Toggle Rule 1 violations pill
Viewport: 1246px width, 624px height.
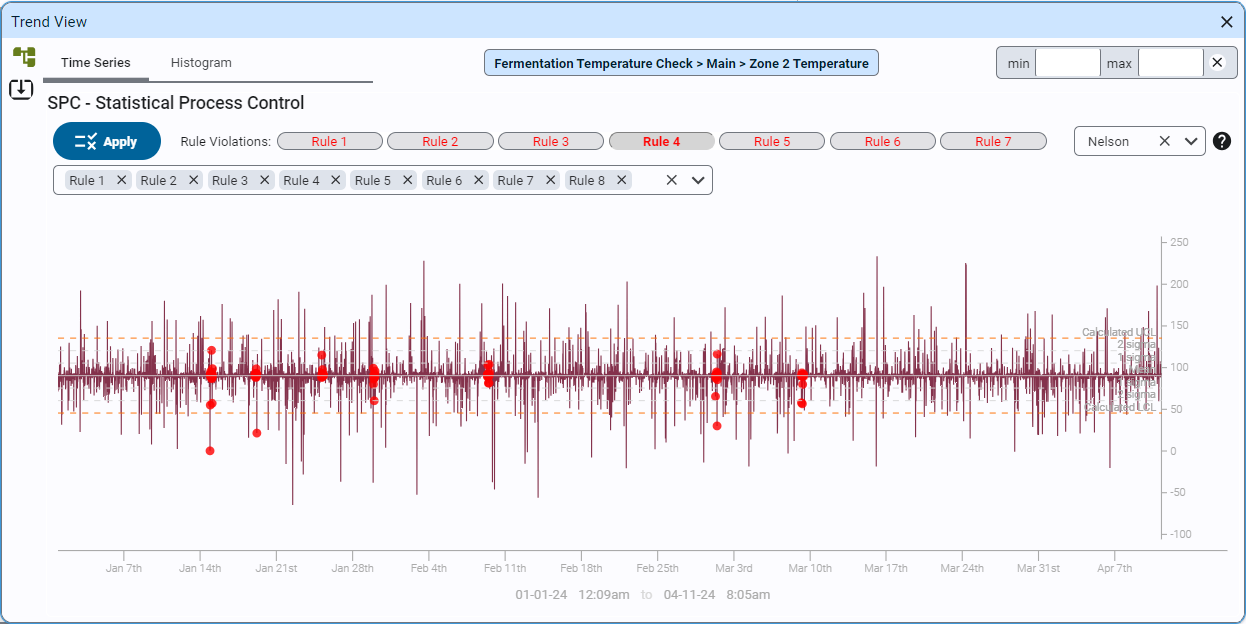tap(329, 142)
